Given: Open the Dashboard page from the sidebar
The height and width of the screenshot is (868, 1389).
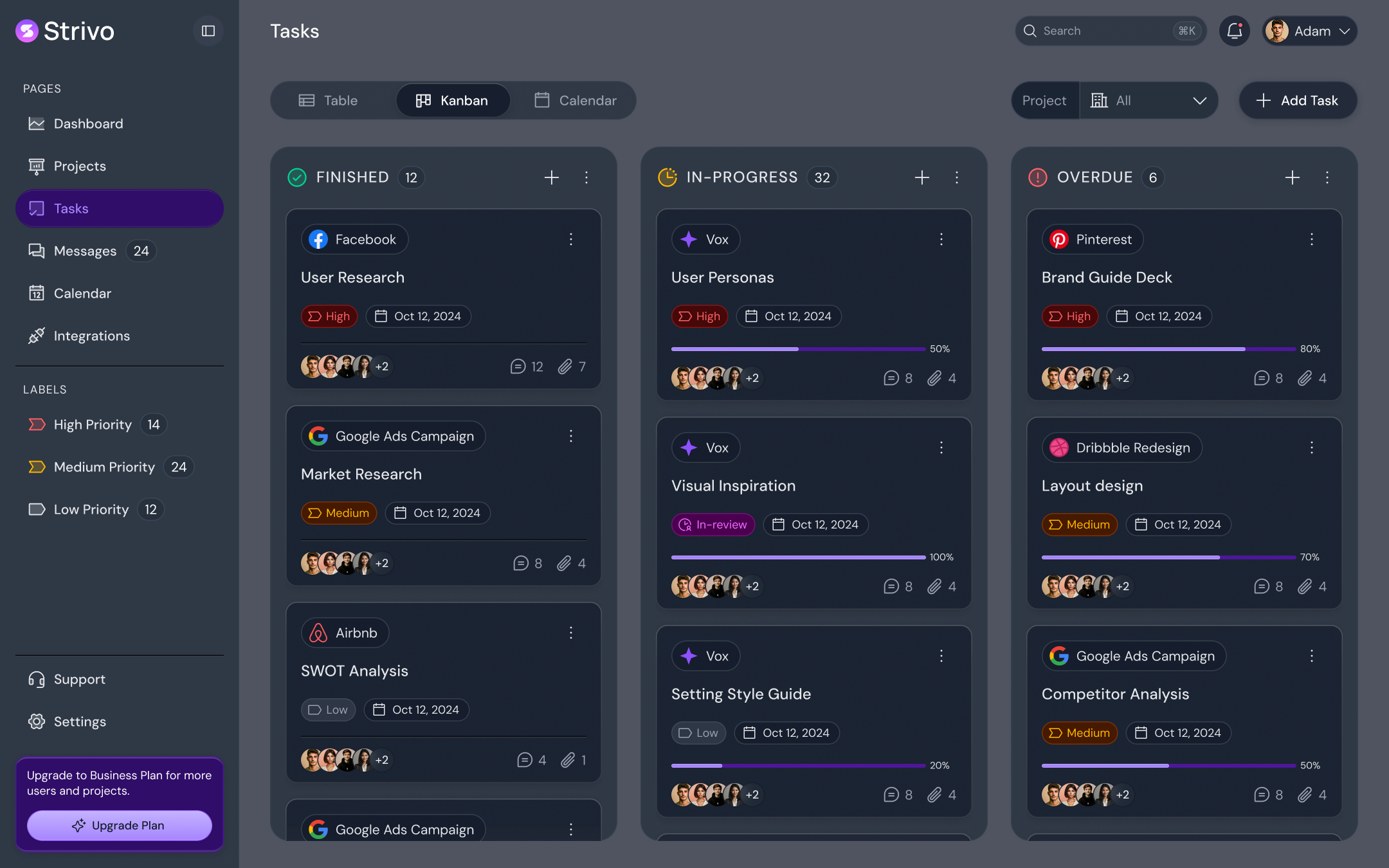Looking at the screenshot, I should point(88,123).
